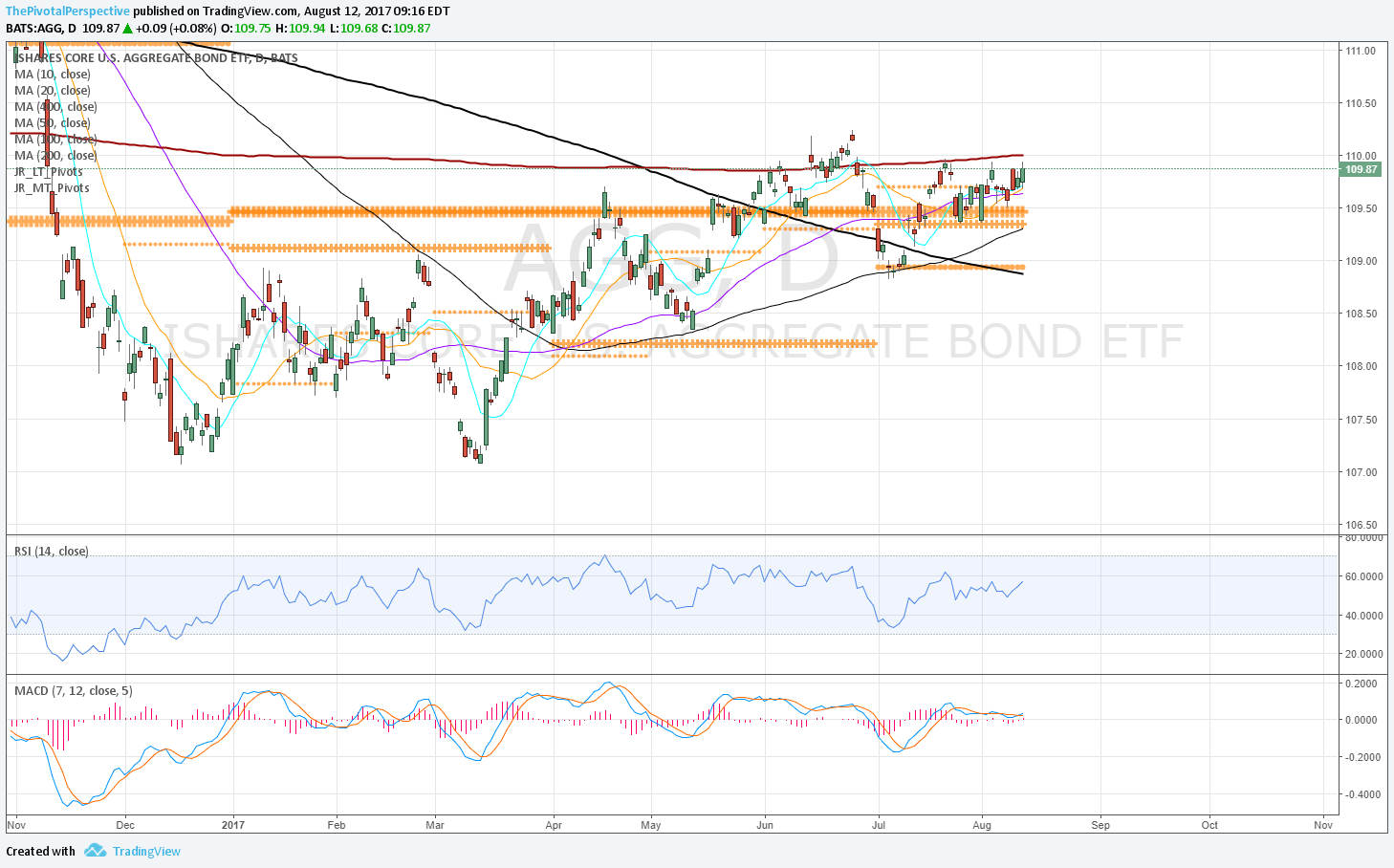This screenshot has height=868, width=1394.
Task: Click the +0.09 (+0.08%) change value
Action: 176,29
